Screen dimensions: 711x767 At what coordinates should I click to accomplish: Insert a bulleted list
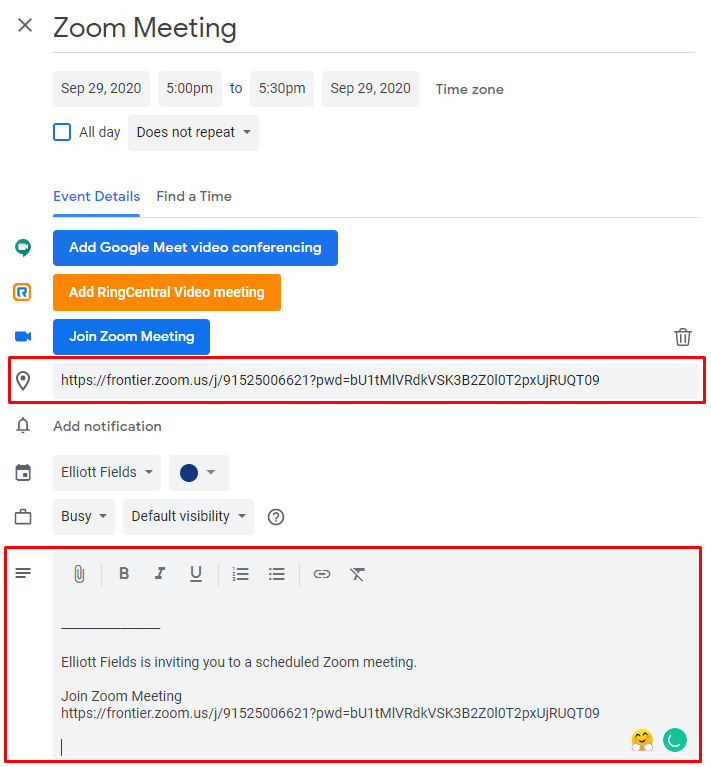pos(277,574)
